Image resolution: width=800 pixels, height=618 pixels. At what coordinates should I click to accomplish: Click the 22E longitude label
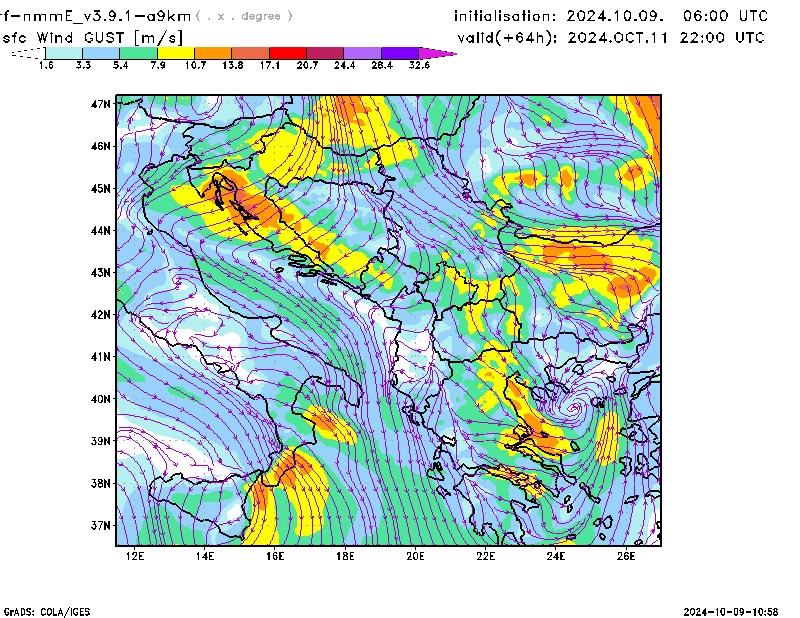(486, 556)
